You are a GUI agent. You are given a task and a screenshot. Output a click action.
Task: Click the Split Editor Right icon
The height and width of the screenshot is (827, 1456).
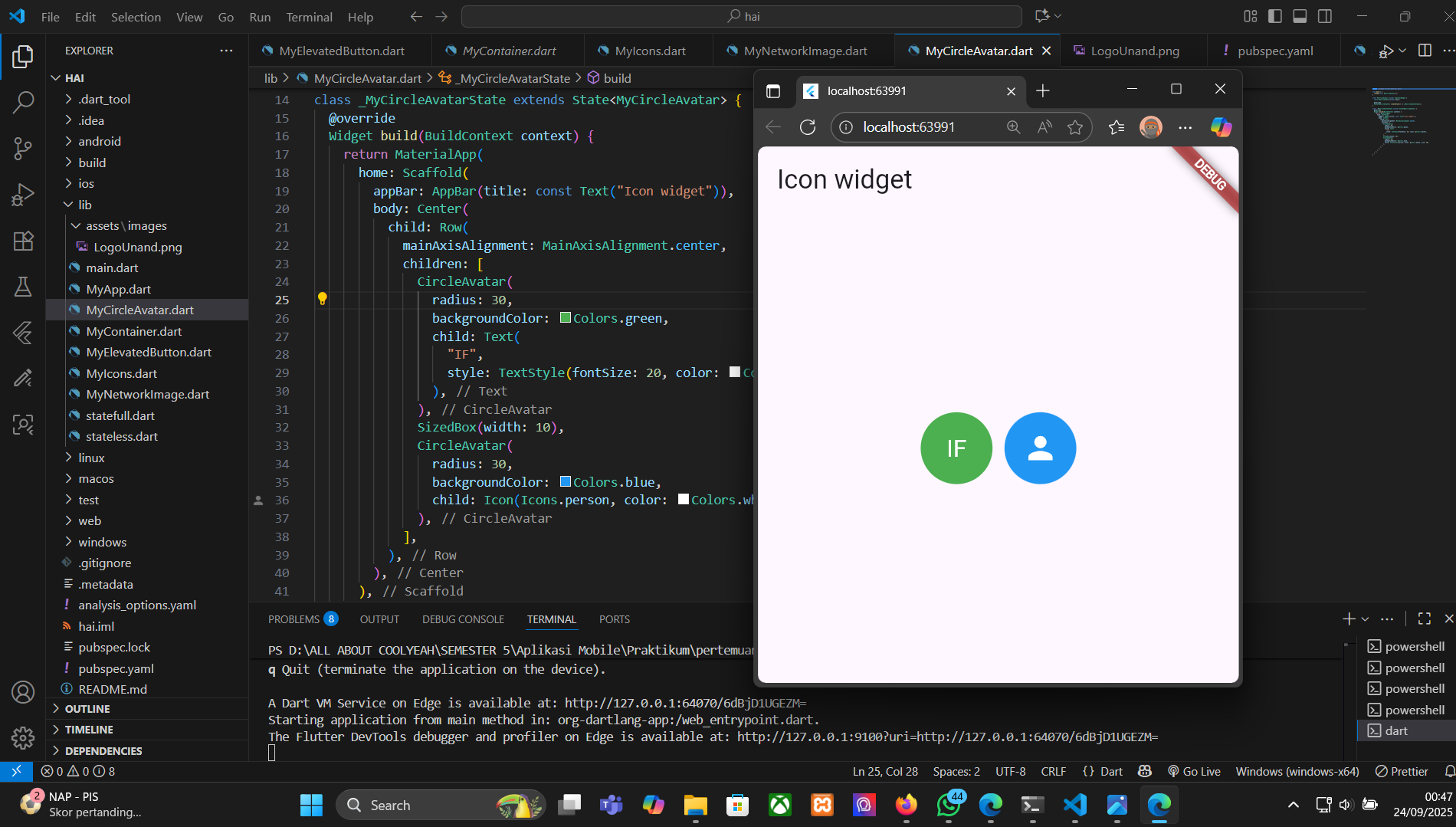coord(1425,51)
